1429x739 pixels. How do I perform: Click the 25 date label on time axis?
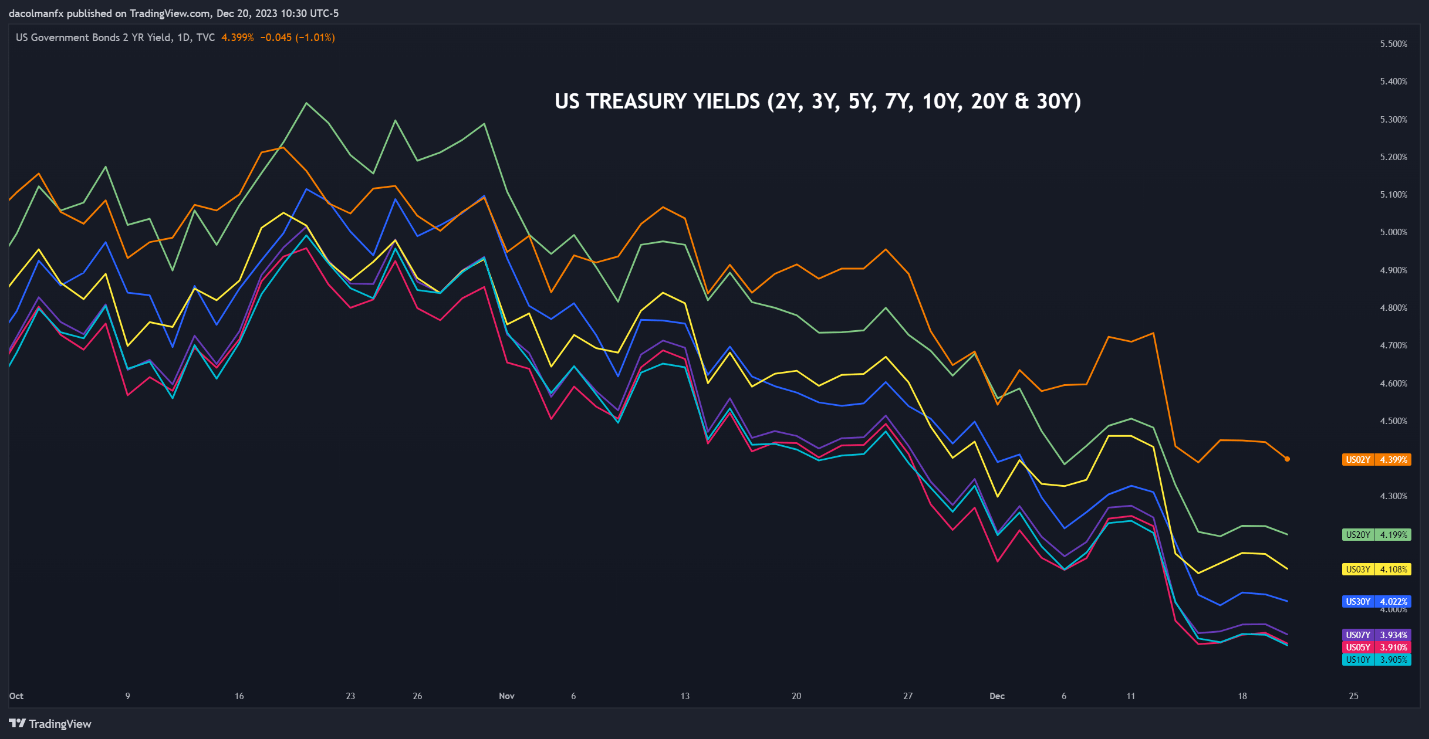click(x=1353, y=695)
